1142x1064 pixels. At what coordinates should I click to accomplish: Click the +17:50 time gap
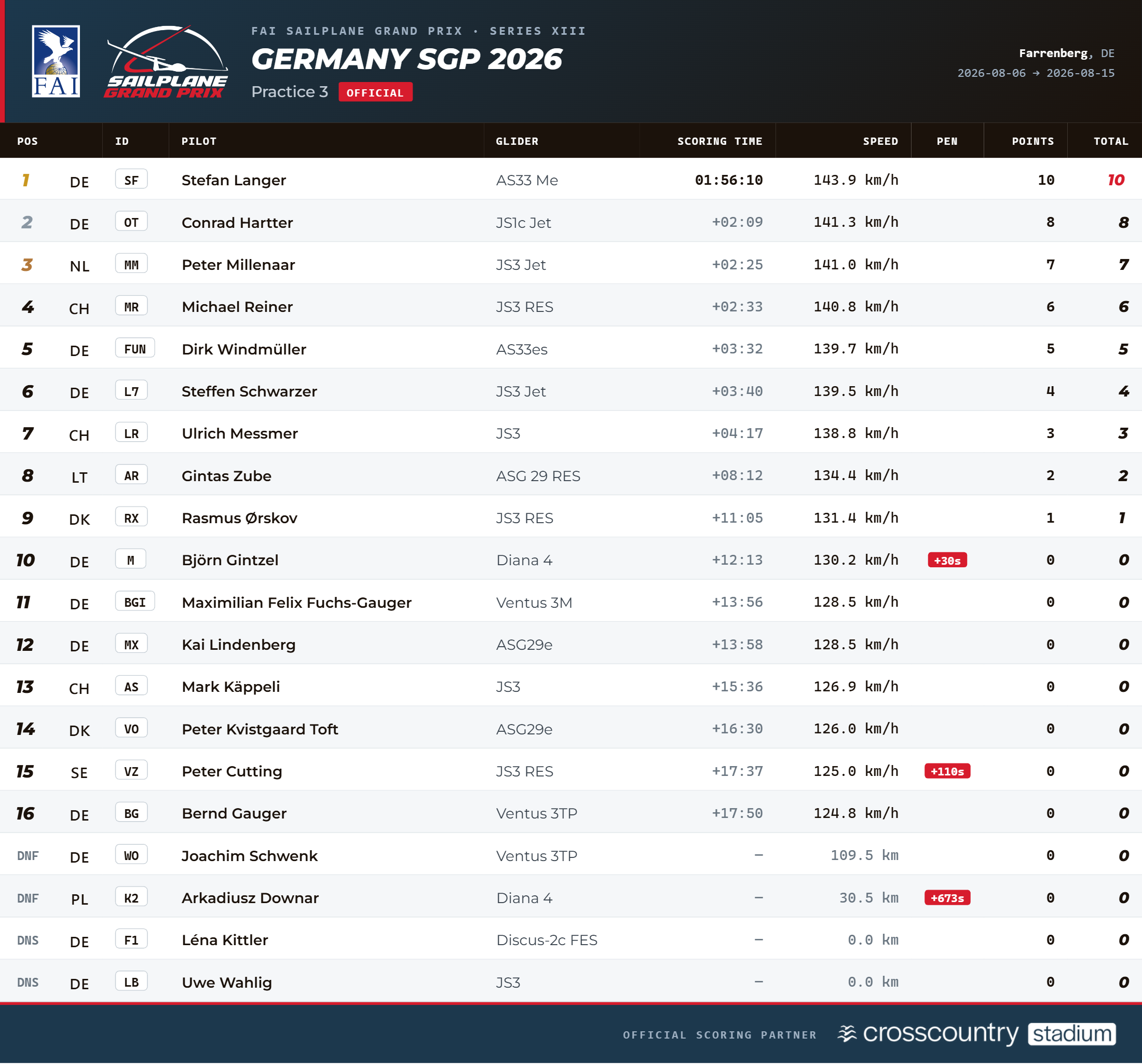pos(738,813)
